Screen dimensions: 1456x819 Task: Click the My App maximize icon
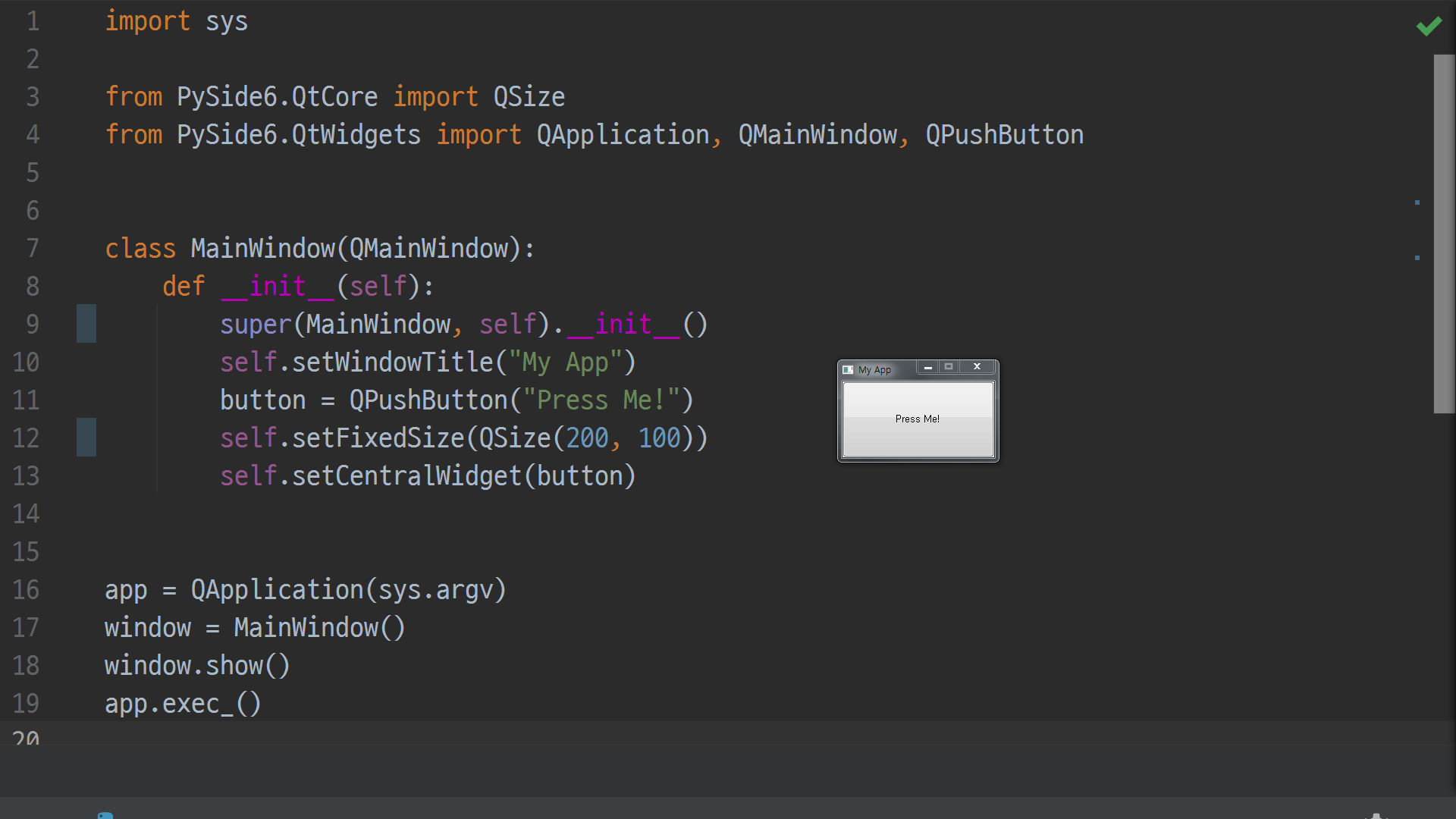pos(949,367)
